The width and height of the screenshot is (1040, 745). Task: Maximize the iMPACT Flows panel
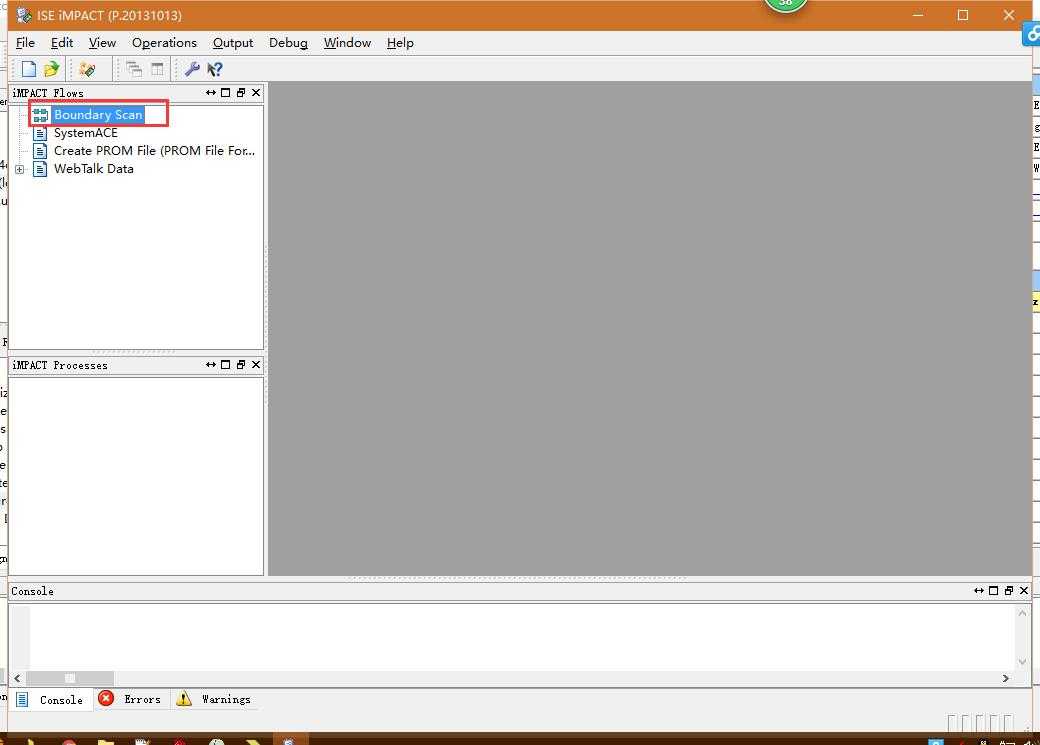226,93
